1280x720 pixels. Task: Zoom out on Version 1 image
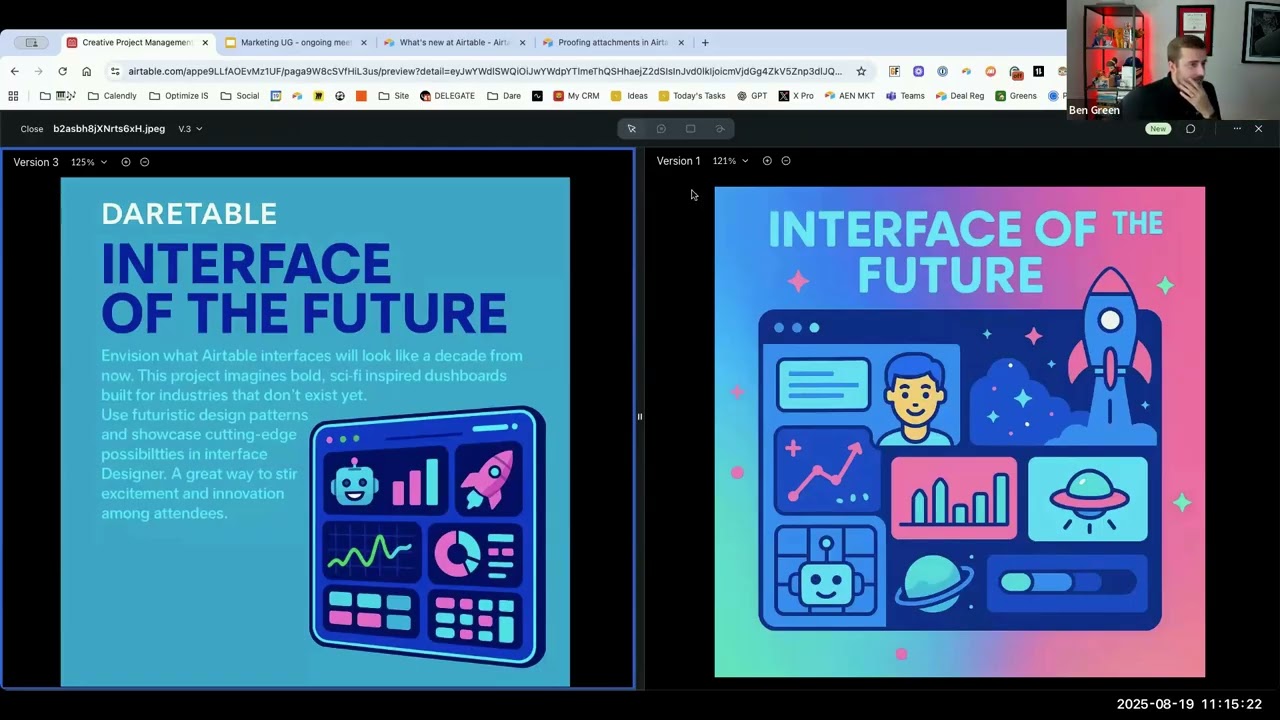[x=786, y=161]
